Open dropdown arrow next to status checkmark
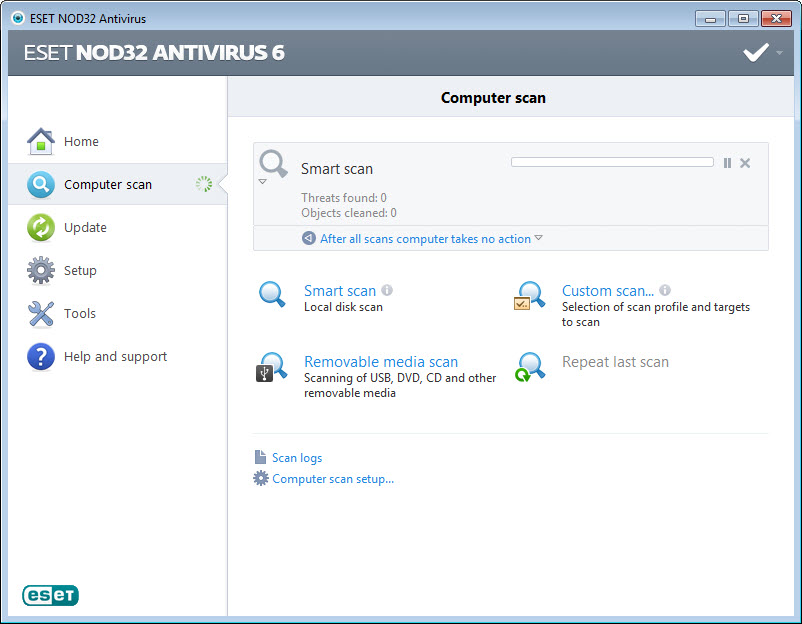This screenshot has height=624, width=802. coord(779,52)
